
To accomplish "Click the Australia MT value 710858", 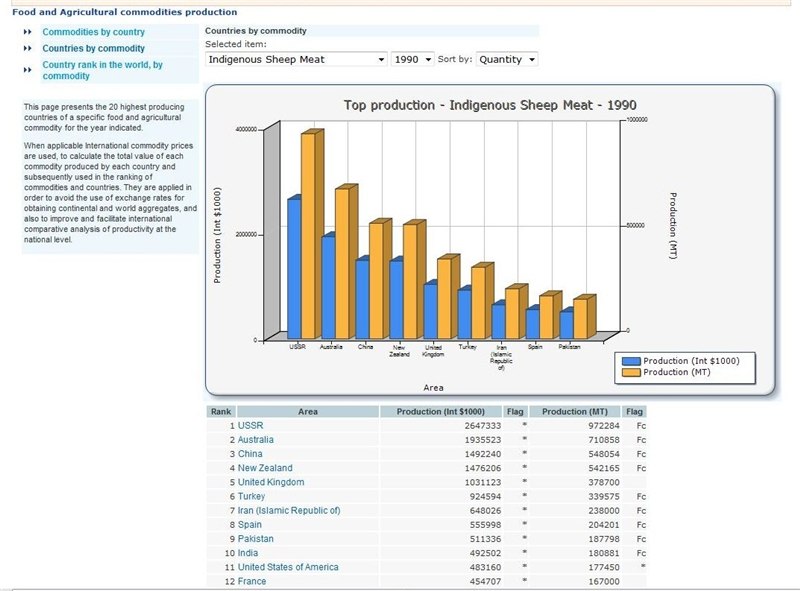I will coord(604,440).
